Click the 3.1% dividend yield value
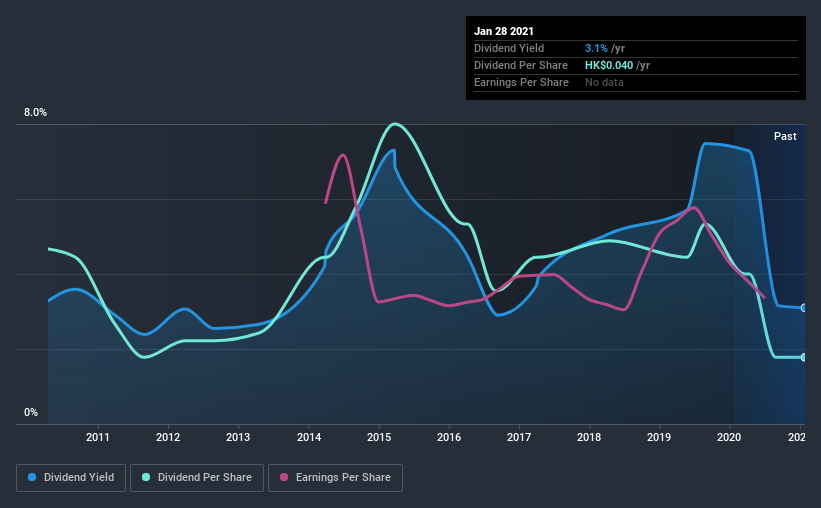Image resolution: width=821 pixels, height=508 pixels. pyautogui.click(x=596, y=48)
